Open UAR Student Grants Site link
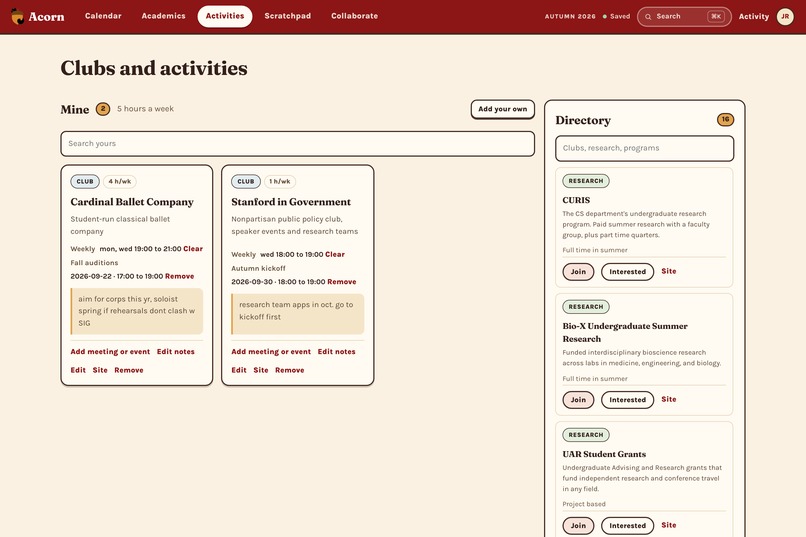The width and height of the screenshot is (806, 537). coord(669,525)
